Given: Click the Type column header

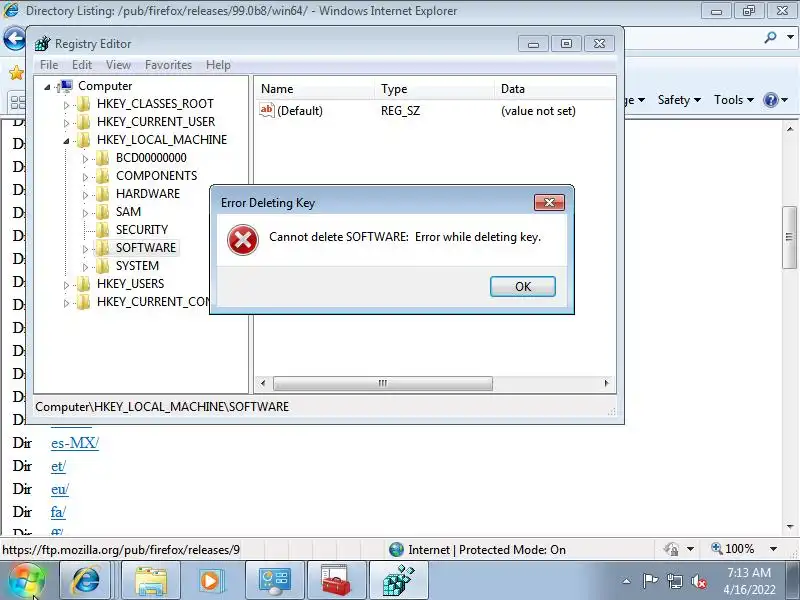Looking at the screenshot, I should point(434,89).
